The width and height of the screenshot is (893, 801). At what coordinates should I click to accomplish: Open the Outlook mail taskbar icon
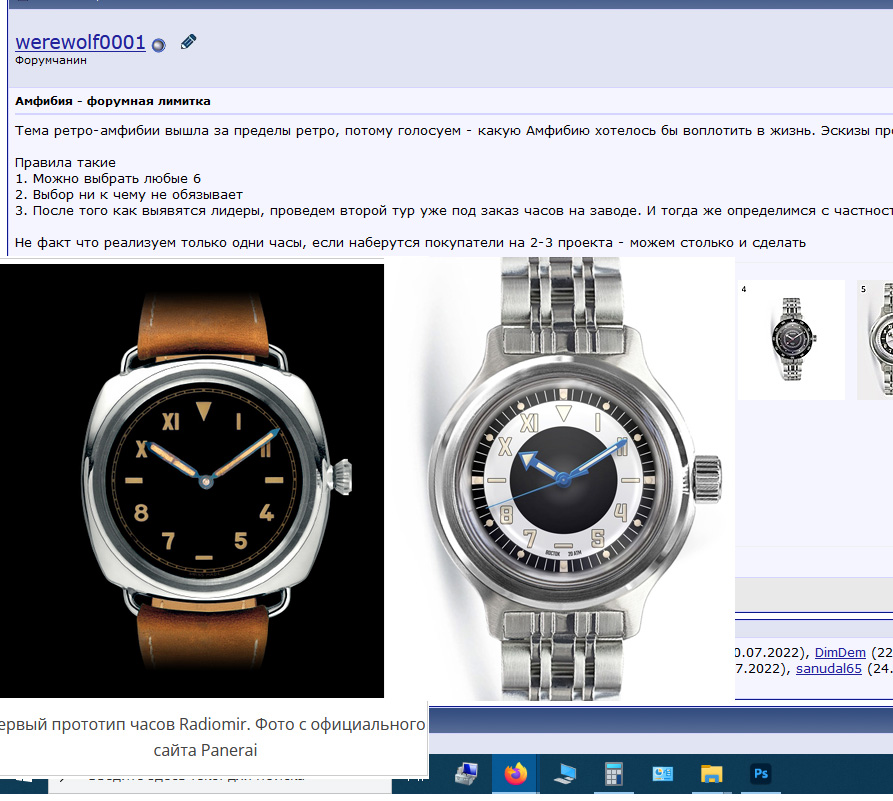(x=663, y=774)
